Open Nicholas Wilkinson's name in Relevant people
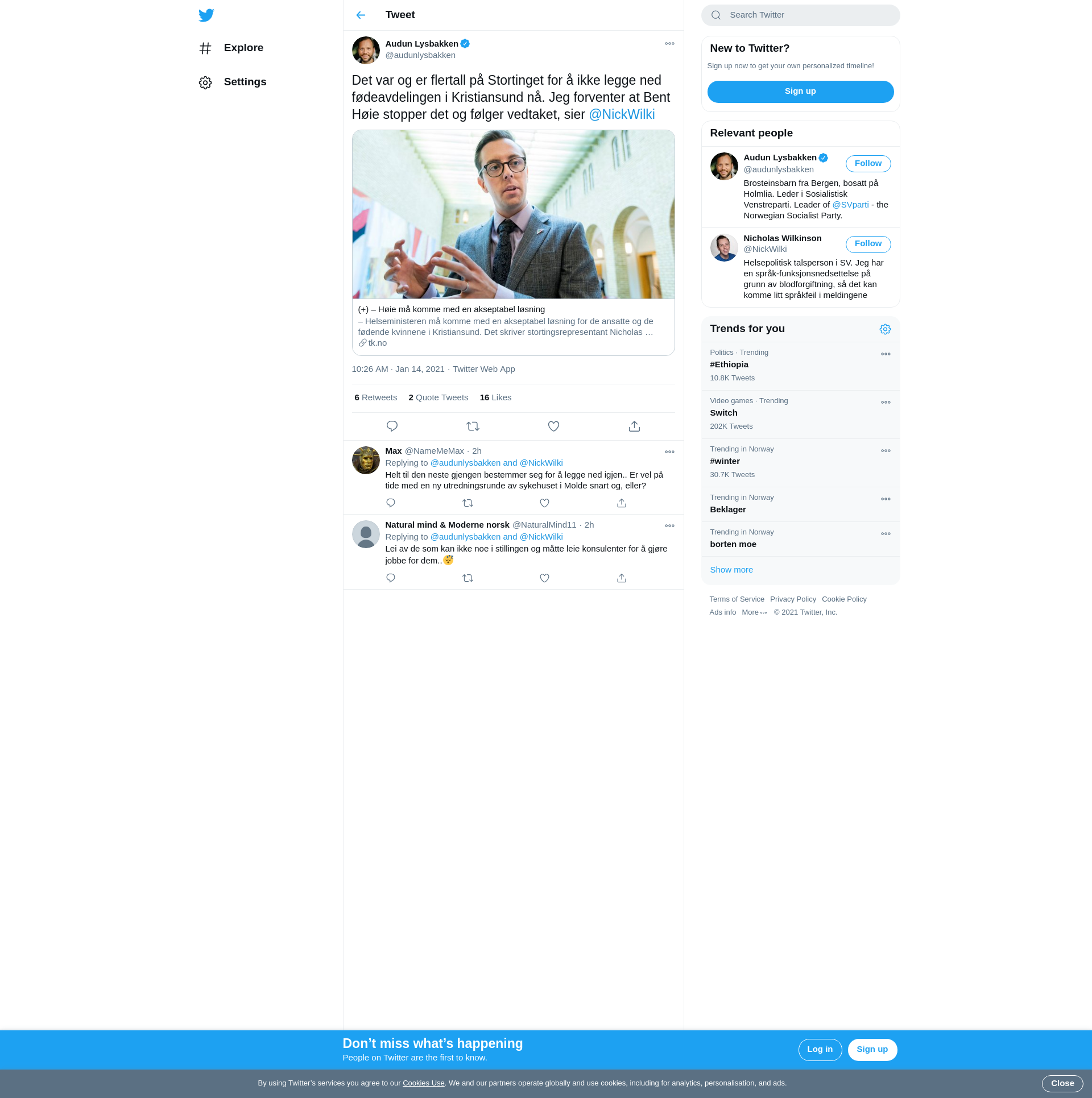Viewport: 1092px width, 1098px height. (782, 238)
